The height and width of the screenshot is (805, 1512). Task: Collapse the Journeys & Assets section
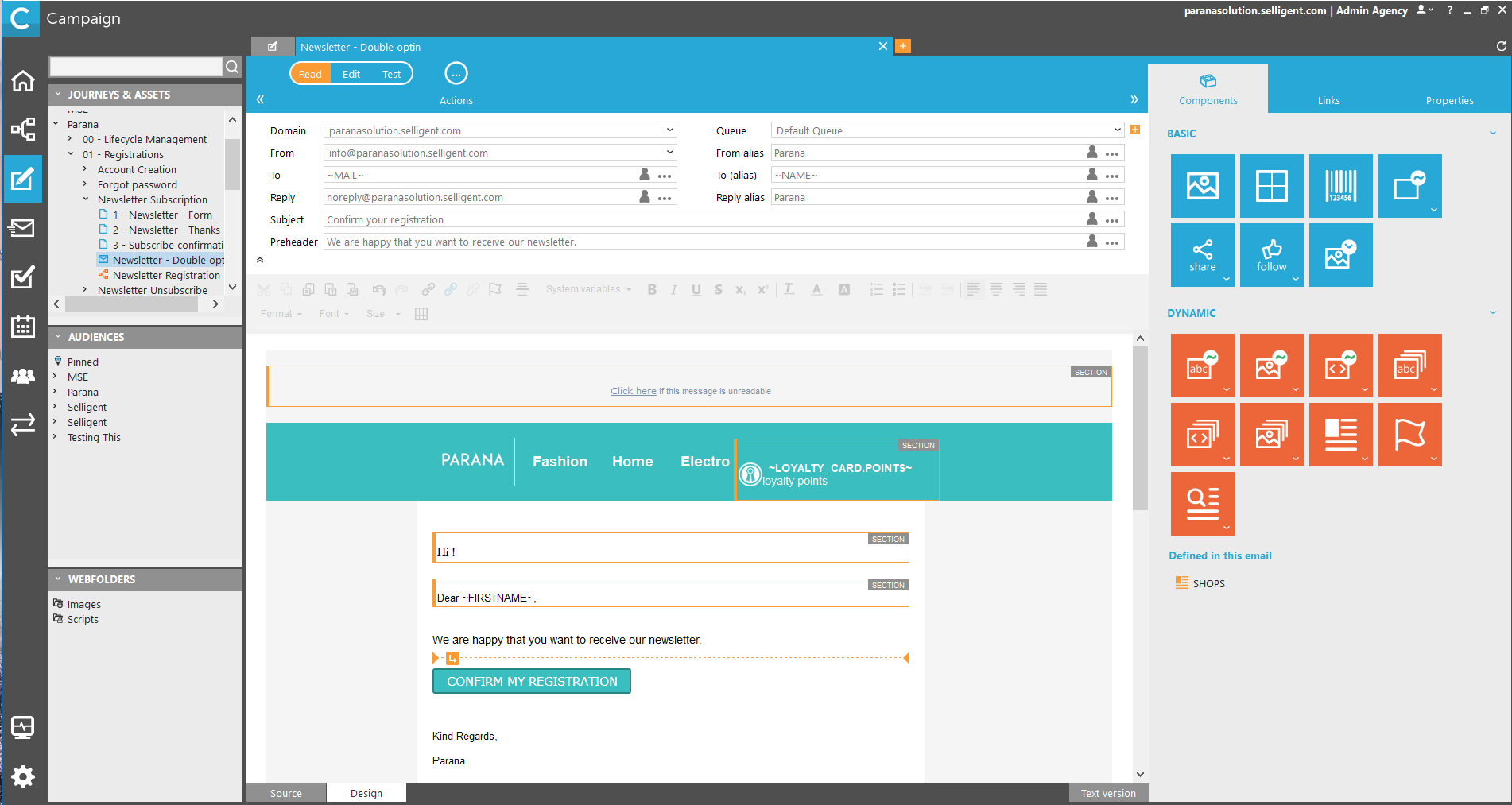58,94
